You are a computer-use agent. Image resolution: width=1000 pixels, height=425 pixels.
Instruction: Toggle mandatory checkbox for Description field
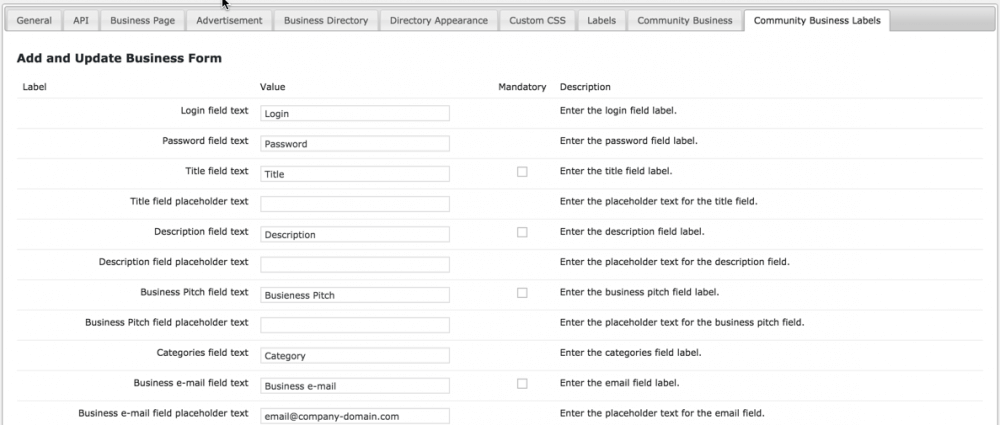pyautogui.click(x=522, y=232)
